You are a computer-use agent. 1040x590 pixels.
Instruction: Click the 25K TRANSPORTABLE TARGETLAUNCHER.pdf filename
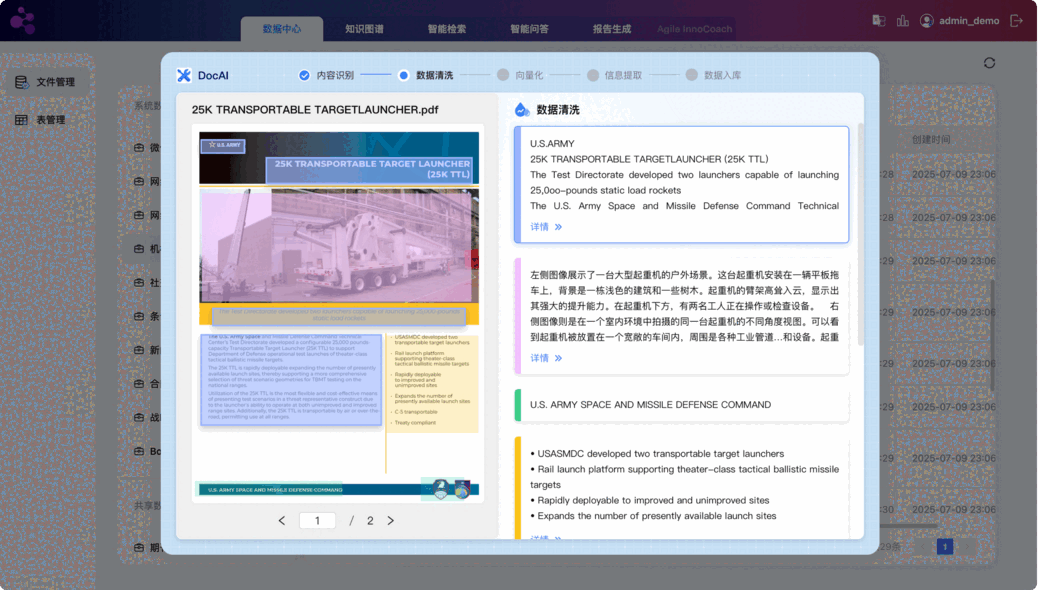[x=315, y=110]
